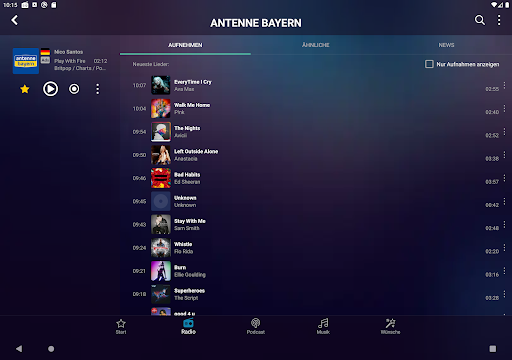Select the Aufnehmen tab
The width and height of the screenshot is (512, 360).
point(185,45)
